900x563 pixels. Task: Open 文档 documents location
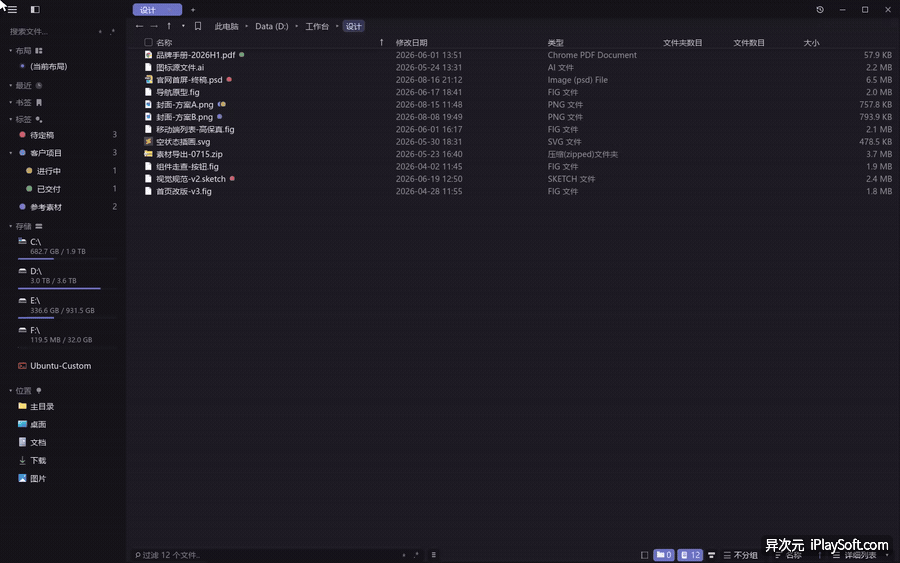coord(38,442)
